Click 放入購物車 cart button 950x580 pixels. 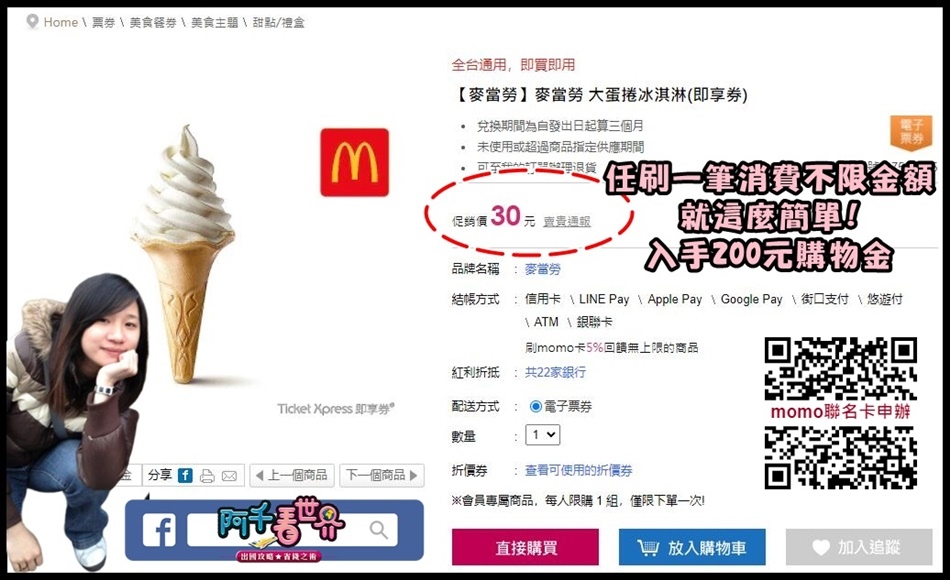point(692,547)
